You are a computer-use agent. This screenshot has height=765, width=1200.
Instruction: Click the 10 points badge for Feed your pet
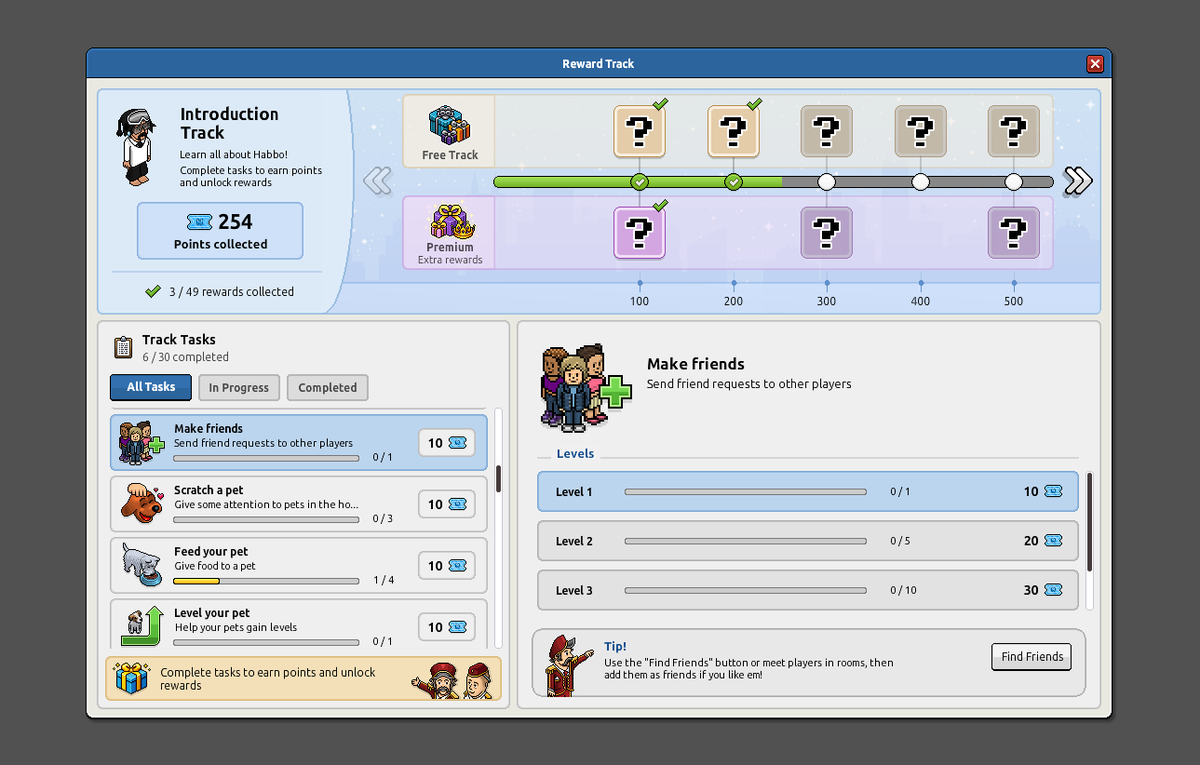446,566
